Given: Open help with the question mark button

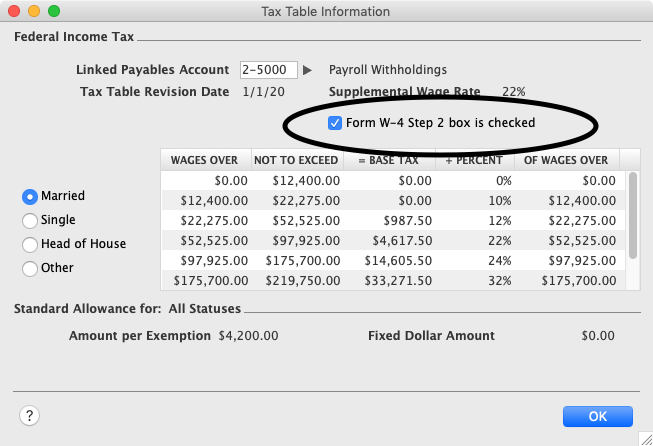Looking at the screenshot, I should click(29, 415).
